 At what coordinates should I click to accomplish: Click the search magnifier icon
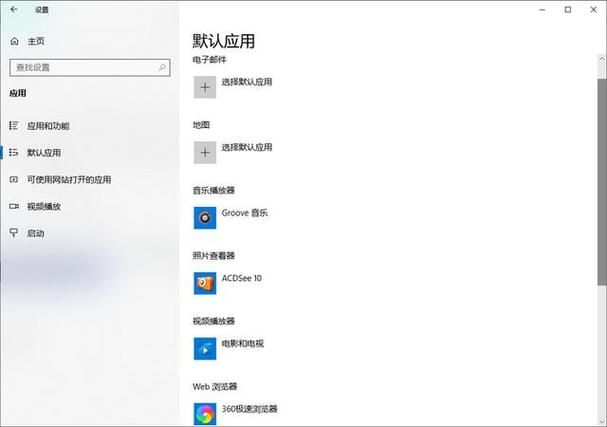pos(162,67)
